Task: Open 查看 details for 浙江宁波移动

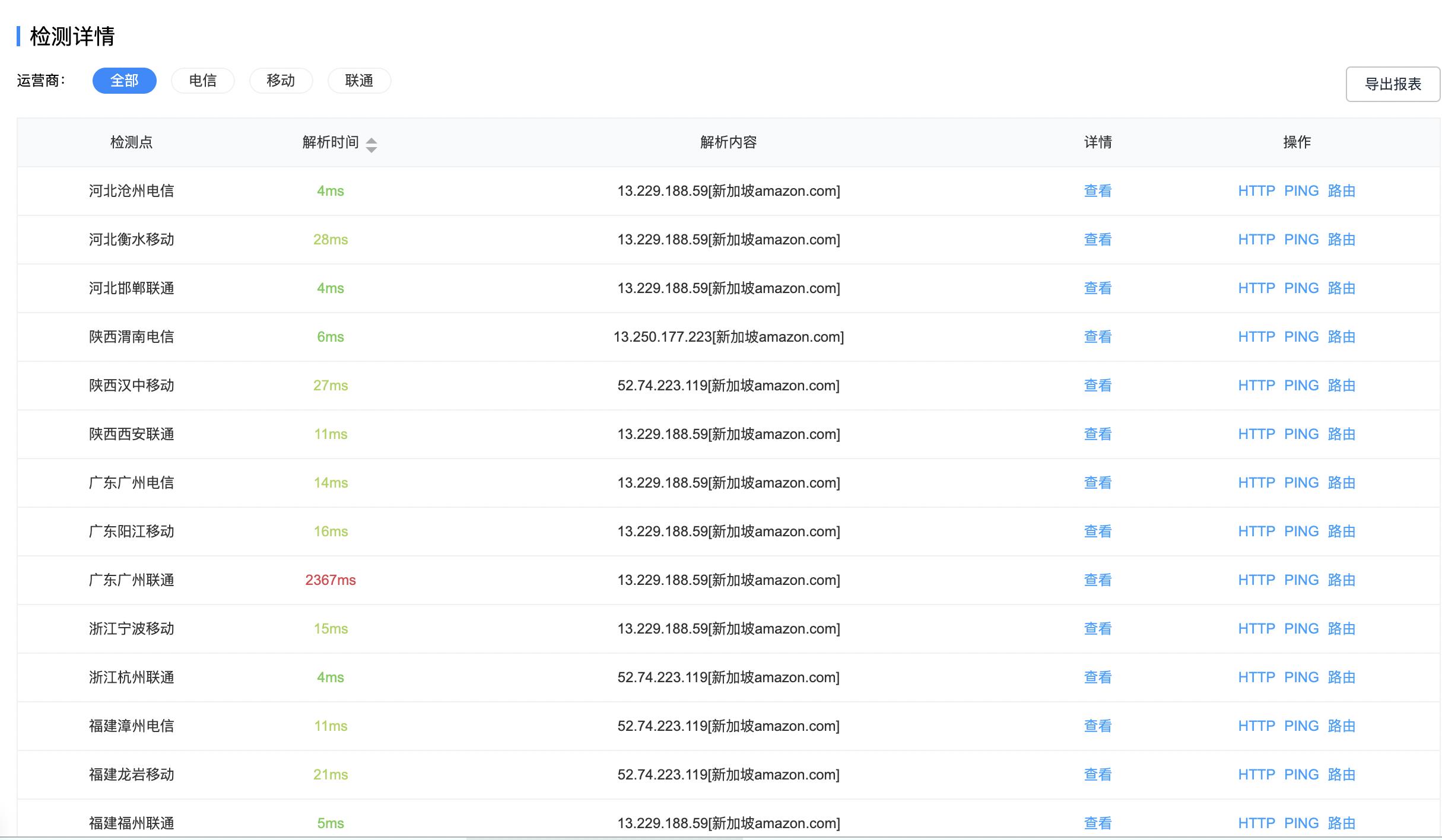Action: 1098,629
